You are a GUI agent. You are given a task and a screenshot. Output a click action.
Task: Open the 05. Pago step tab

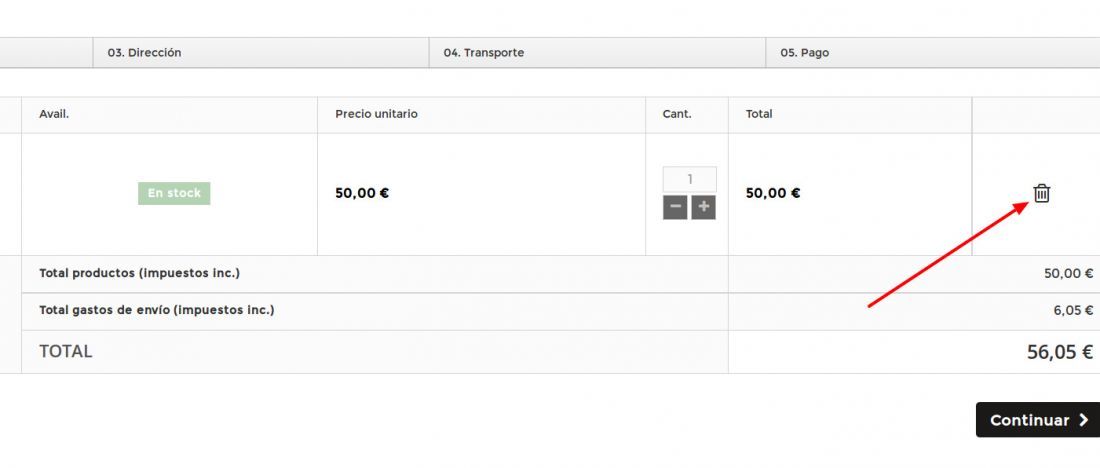point(932,53)
